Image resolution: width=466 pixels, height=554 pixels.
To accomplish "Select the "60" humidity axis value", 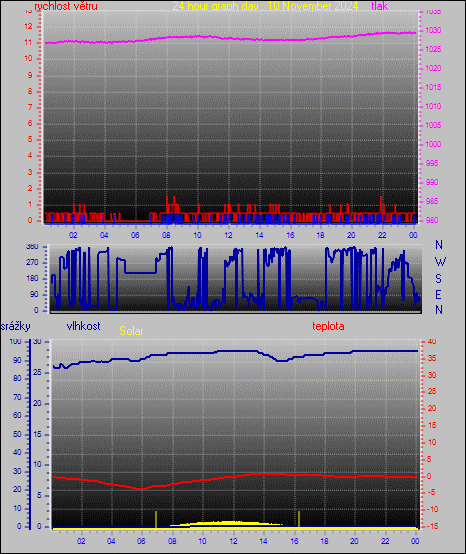I will (x=17, y=416).
